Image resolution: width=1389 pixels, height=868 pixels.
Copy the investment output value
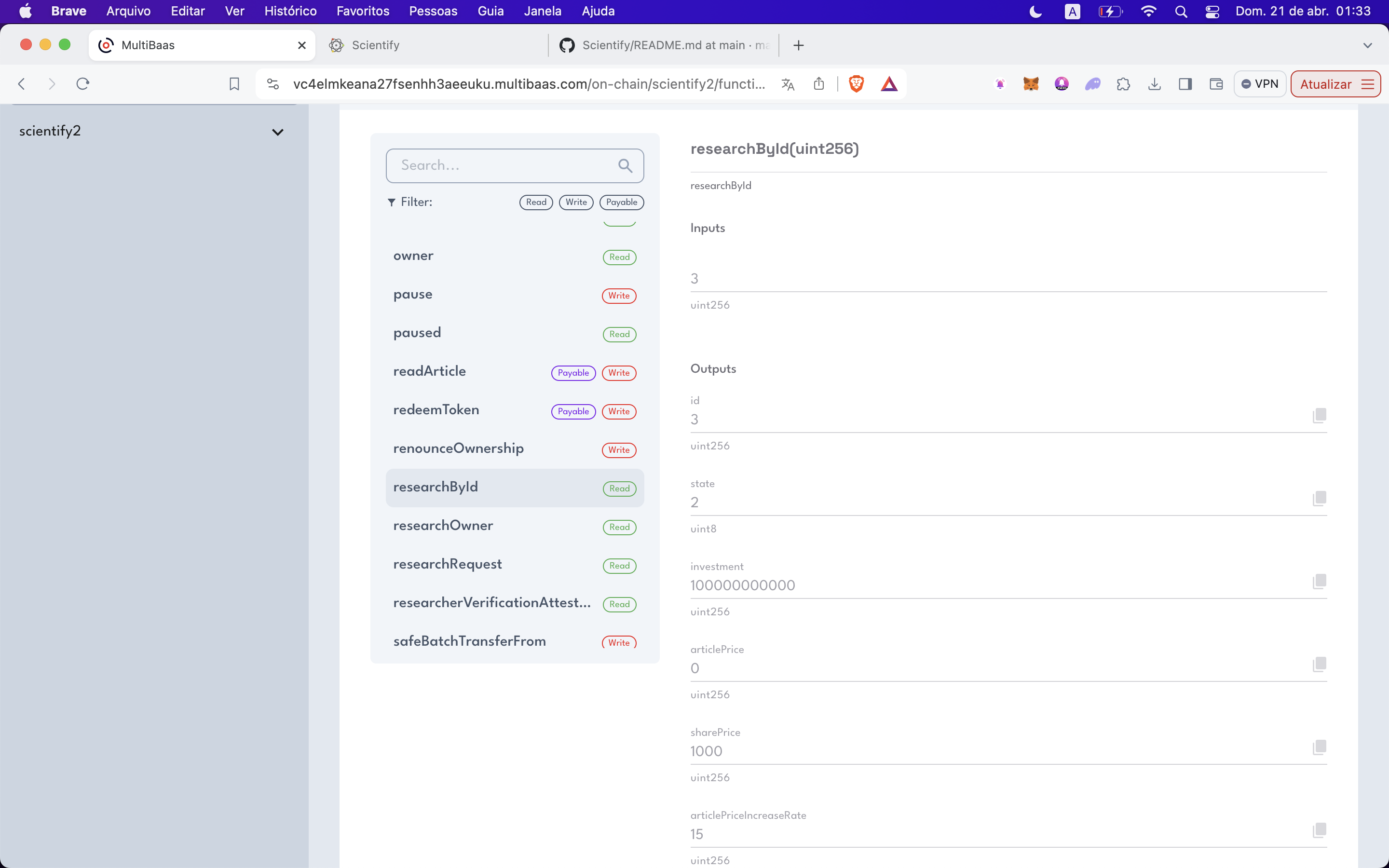1319,582
